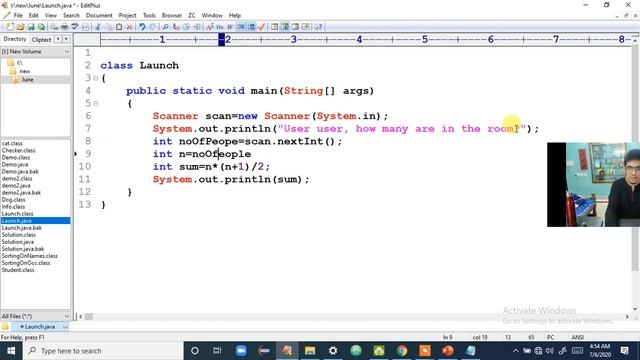Viewport: 640px width, 360px height.
Task: Open the Search menu
Action: (71, 15)
